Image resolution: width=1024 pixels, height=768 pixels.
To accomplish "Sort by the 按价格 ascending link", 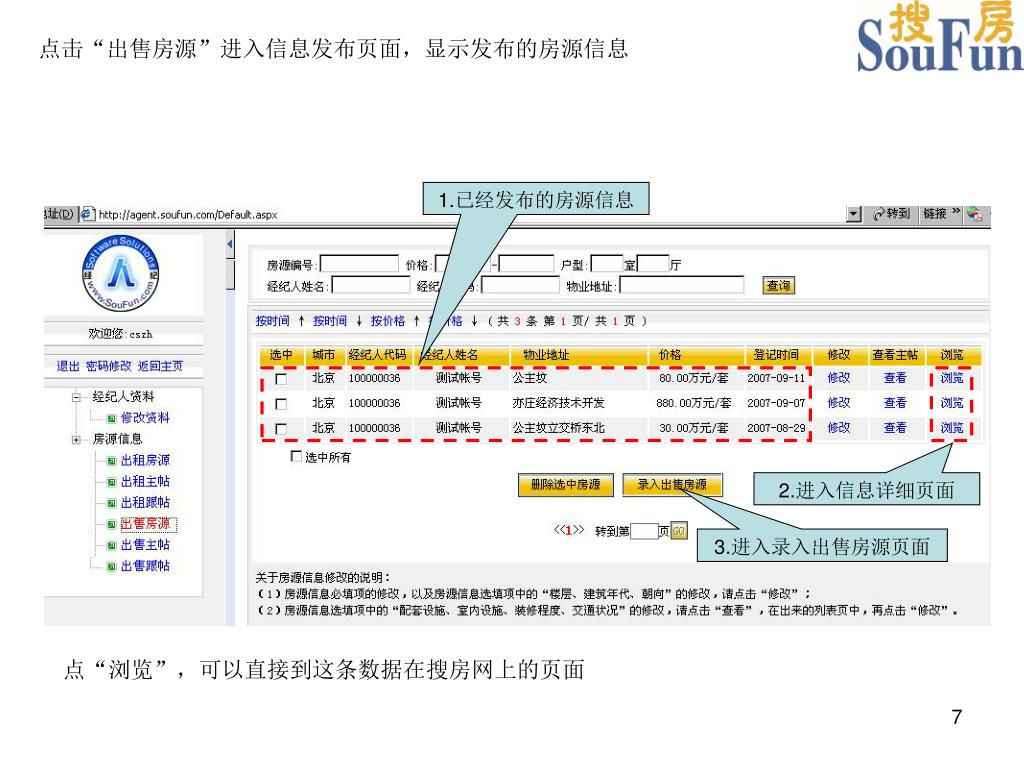I will [387, 321].
